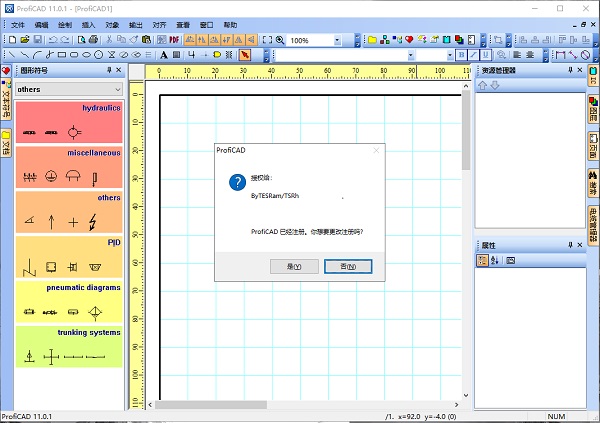The width and height of the screenshot is (600, 423).
Task: Open the font name dropdown
Action: click(x=411, y=55)
